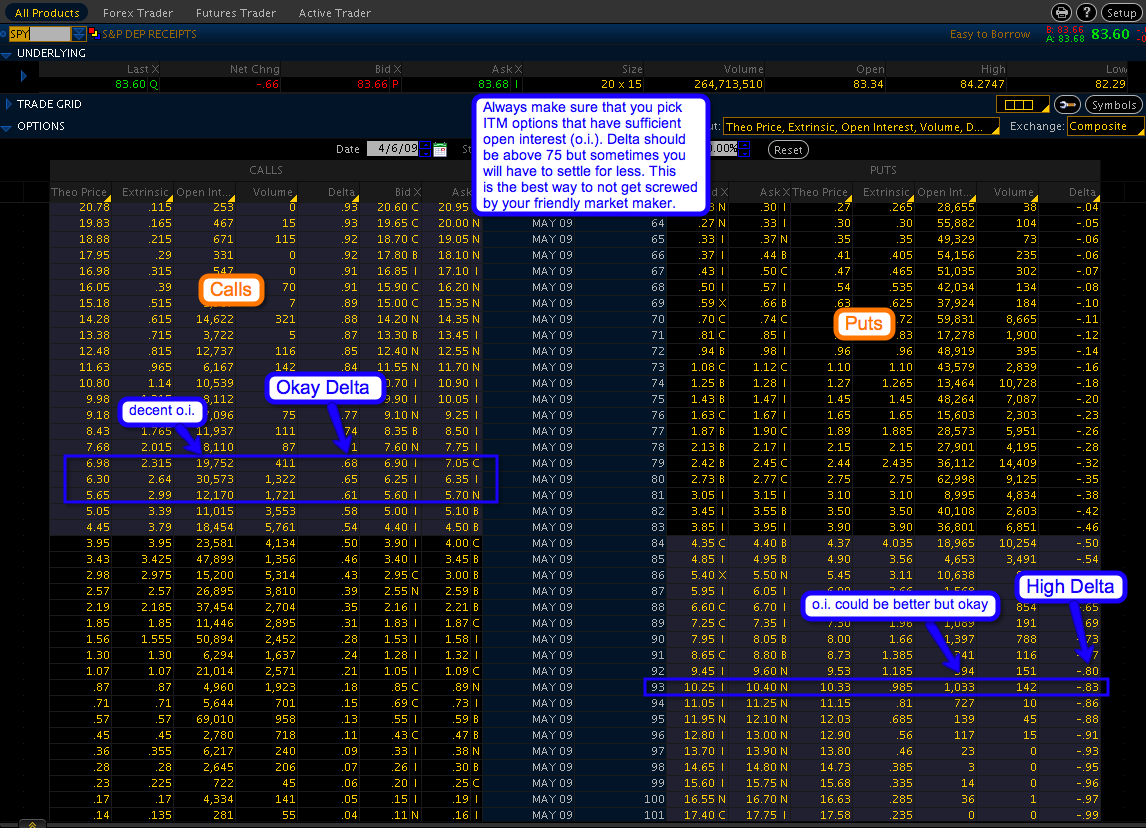Collapse the Options section
Image resolution: width=1146 pixels, height=828 pixels.
pos(9,126)
